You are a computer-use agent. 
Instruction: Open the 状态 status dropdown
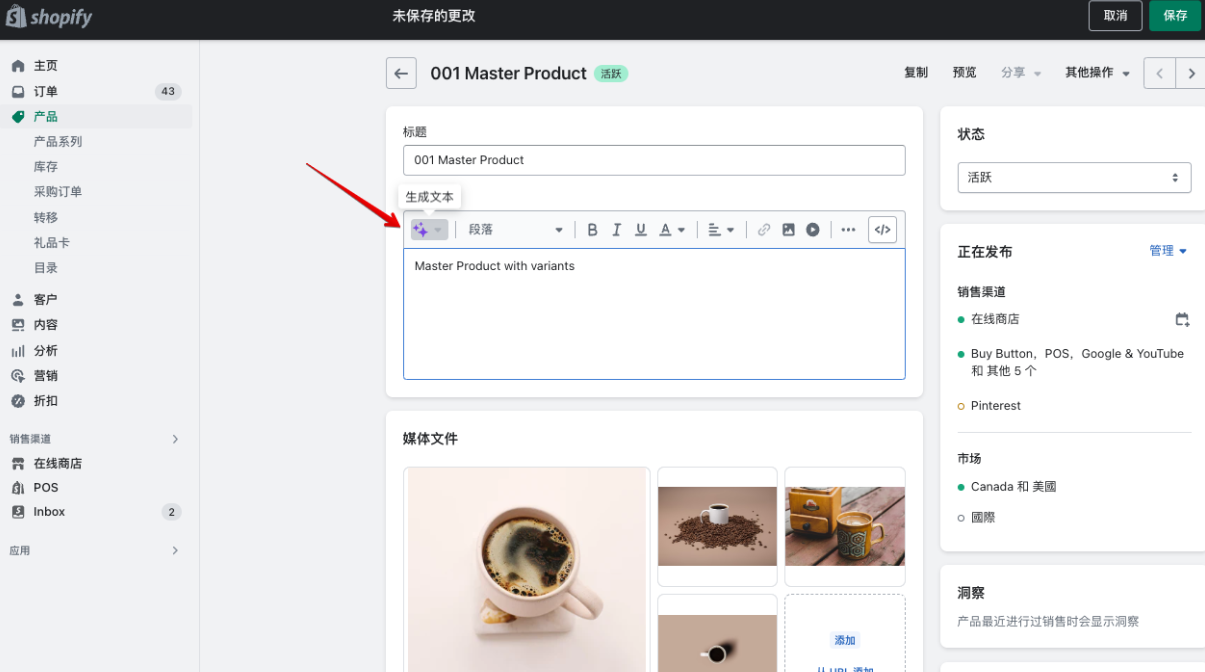coord(1074,177)
